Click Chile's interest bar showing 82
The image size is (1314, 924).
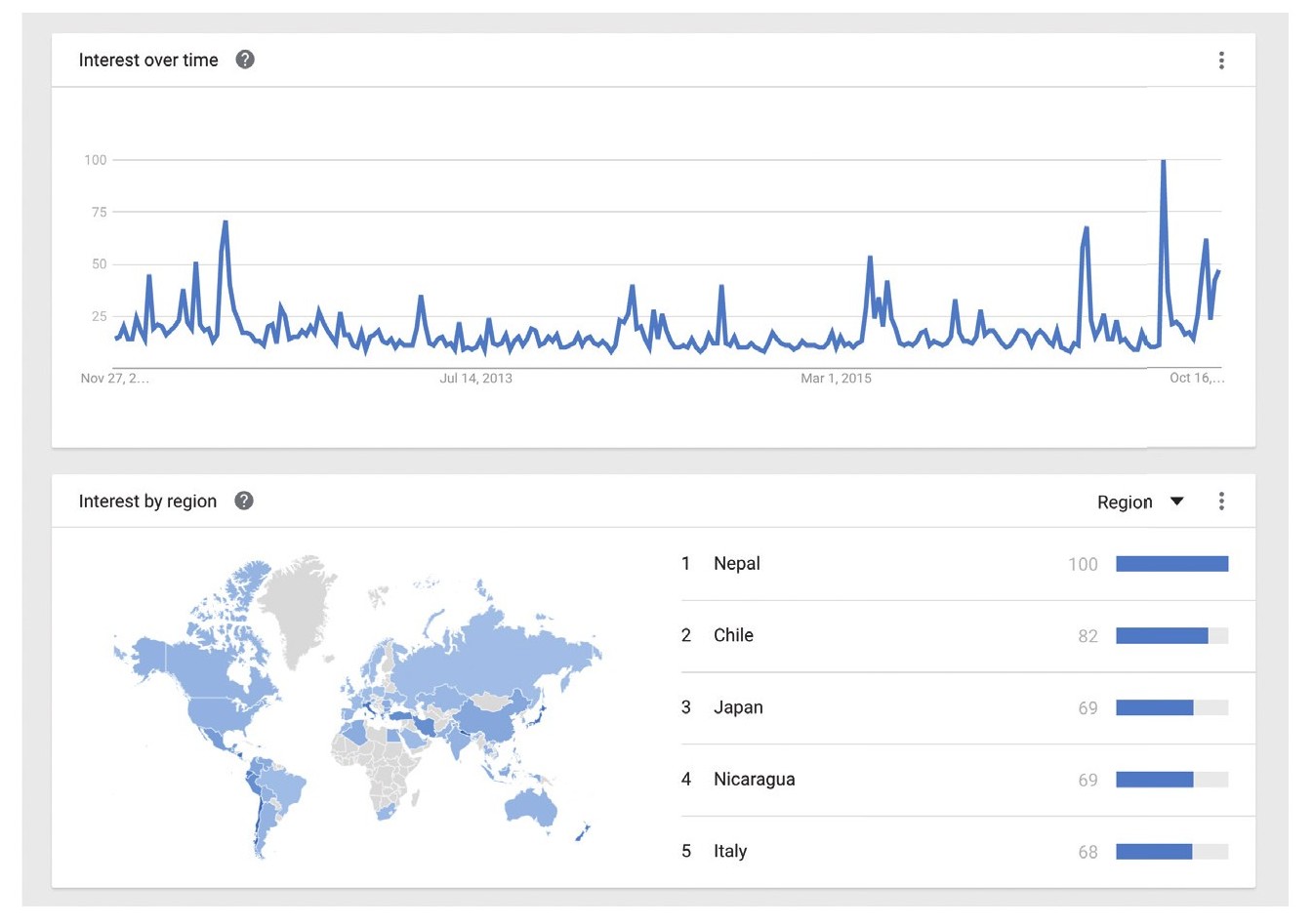coord(1162,636)
